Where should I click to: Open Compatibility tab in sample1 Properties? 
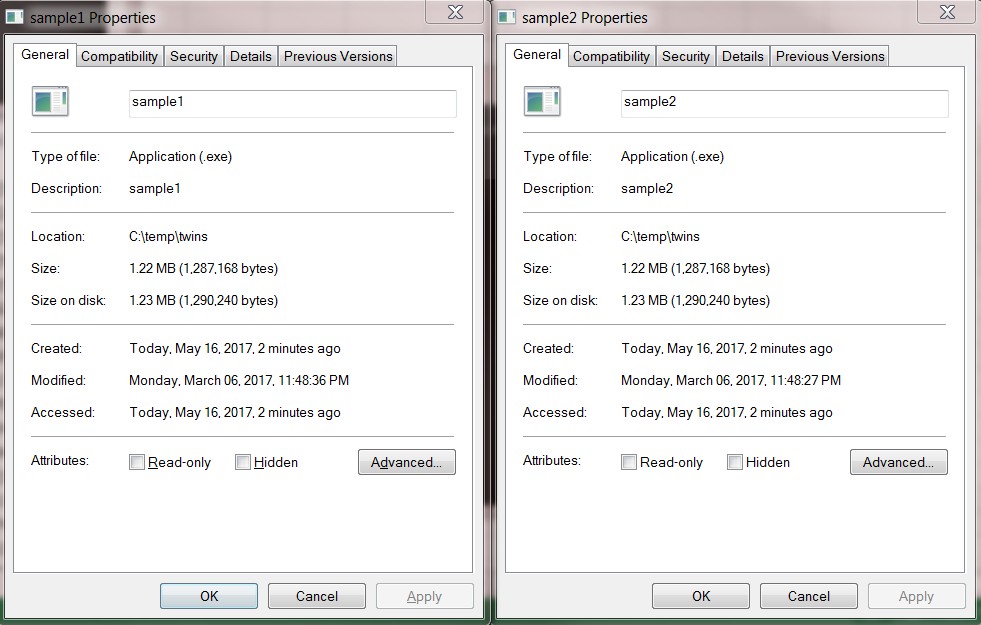[x=119, y=56]
